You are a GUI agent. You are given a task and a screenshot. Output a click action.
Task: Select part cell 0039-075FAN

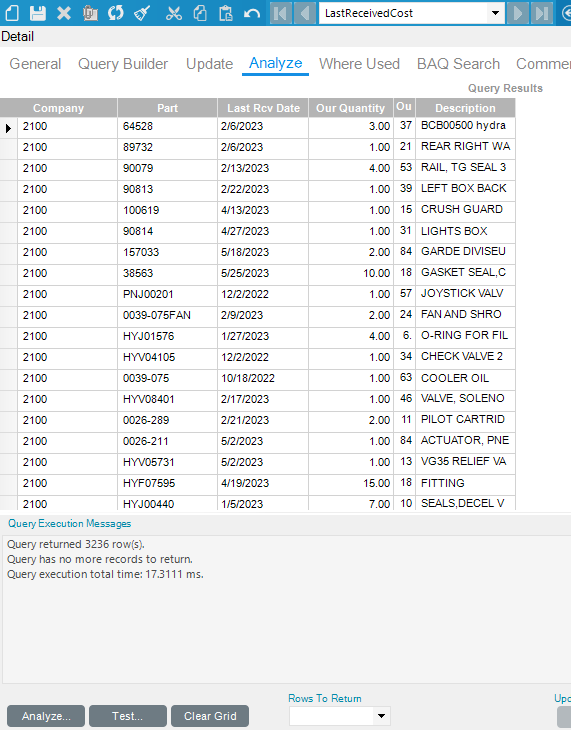click(167, 315)
